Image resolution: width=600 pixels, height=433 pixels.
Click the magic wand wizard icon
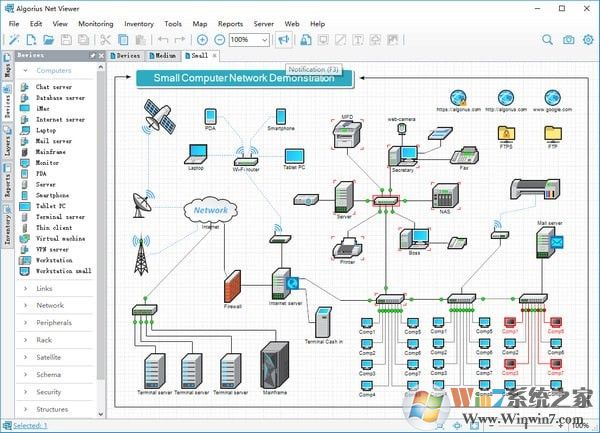14,40
